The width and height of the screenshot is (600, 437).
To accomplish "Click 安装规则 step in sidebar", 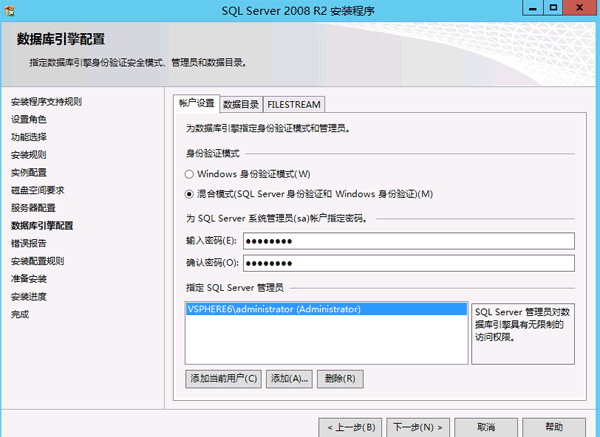I will point(29,155).
